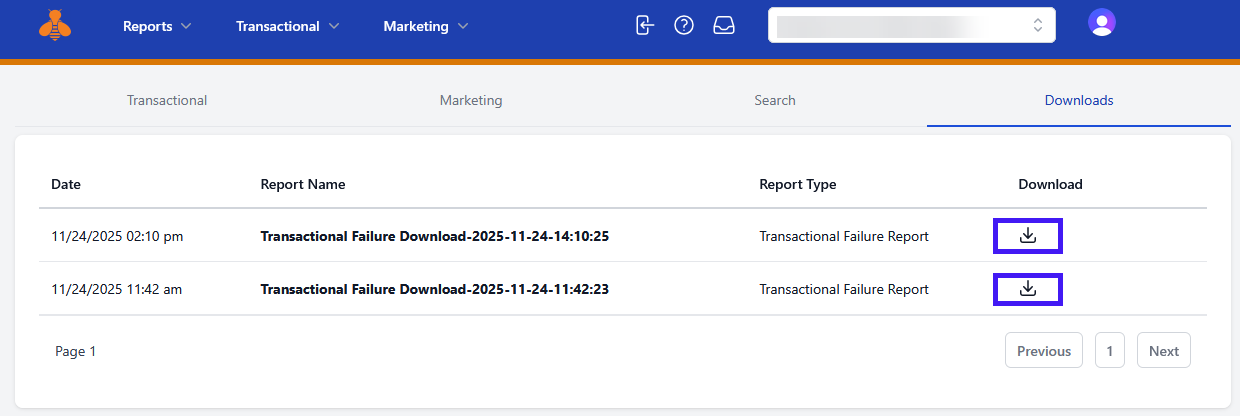The image size is (1240, 416).
Task: Open the user profile avatar
Action: click(x=1101, y=23)
